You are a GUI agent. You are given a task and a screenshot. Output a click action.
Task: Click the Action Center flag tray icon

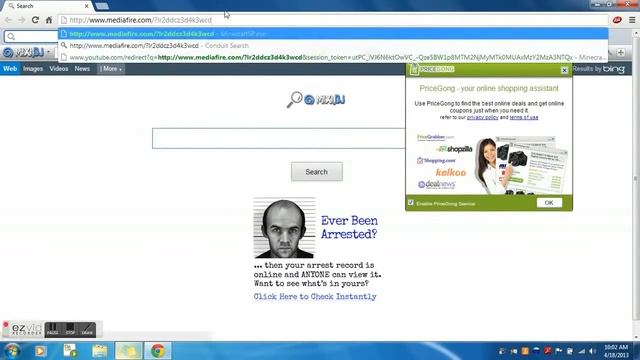[559, 351]
